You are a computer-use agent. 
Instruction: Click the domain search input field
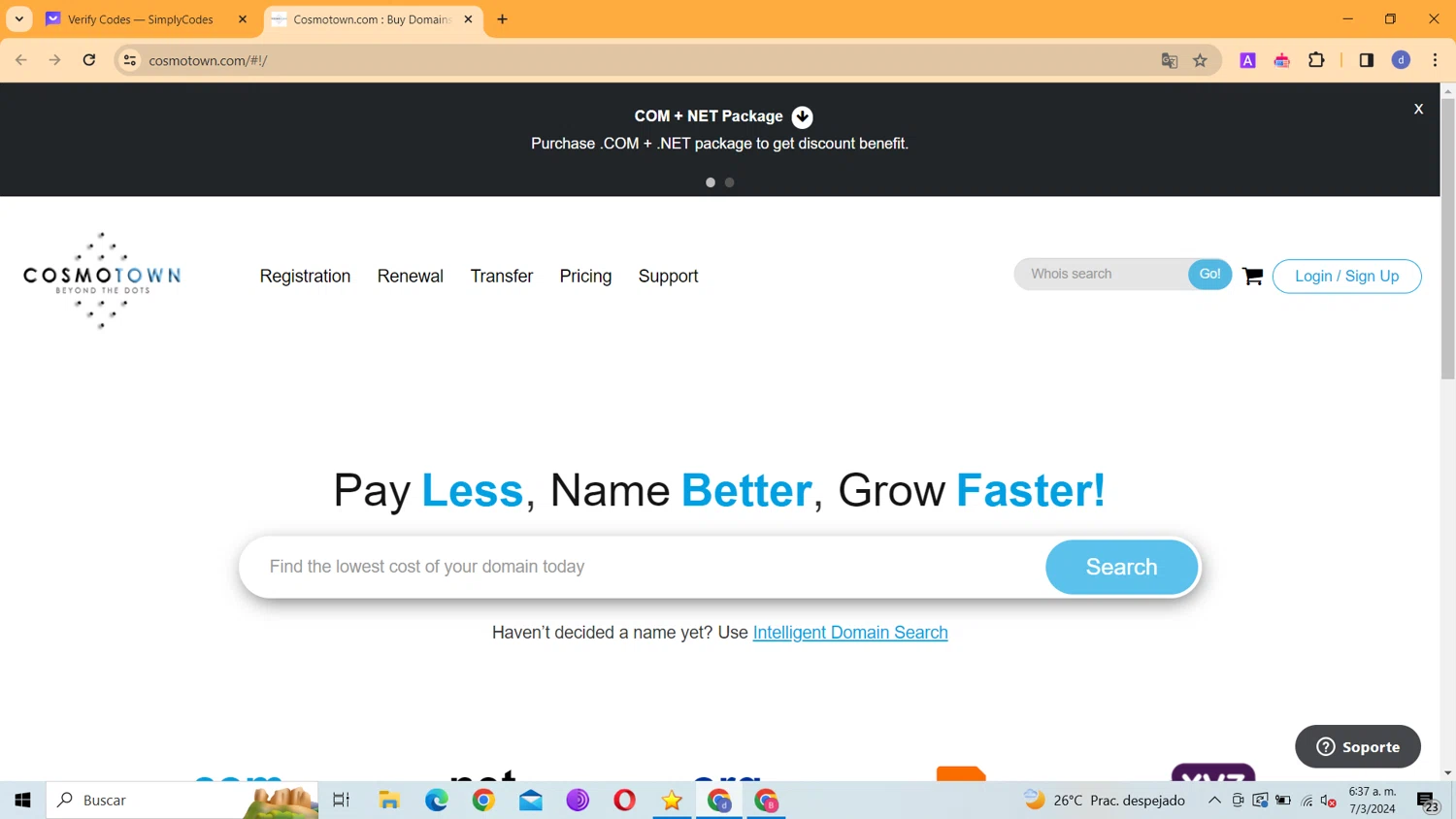coord(644,567)
